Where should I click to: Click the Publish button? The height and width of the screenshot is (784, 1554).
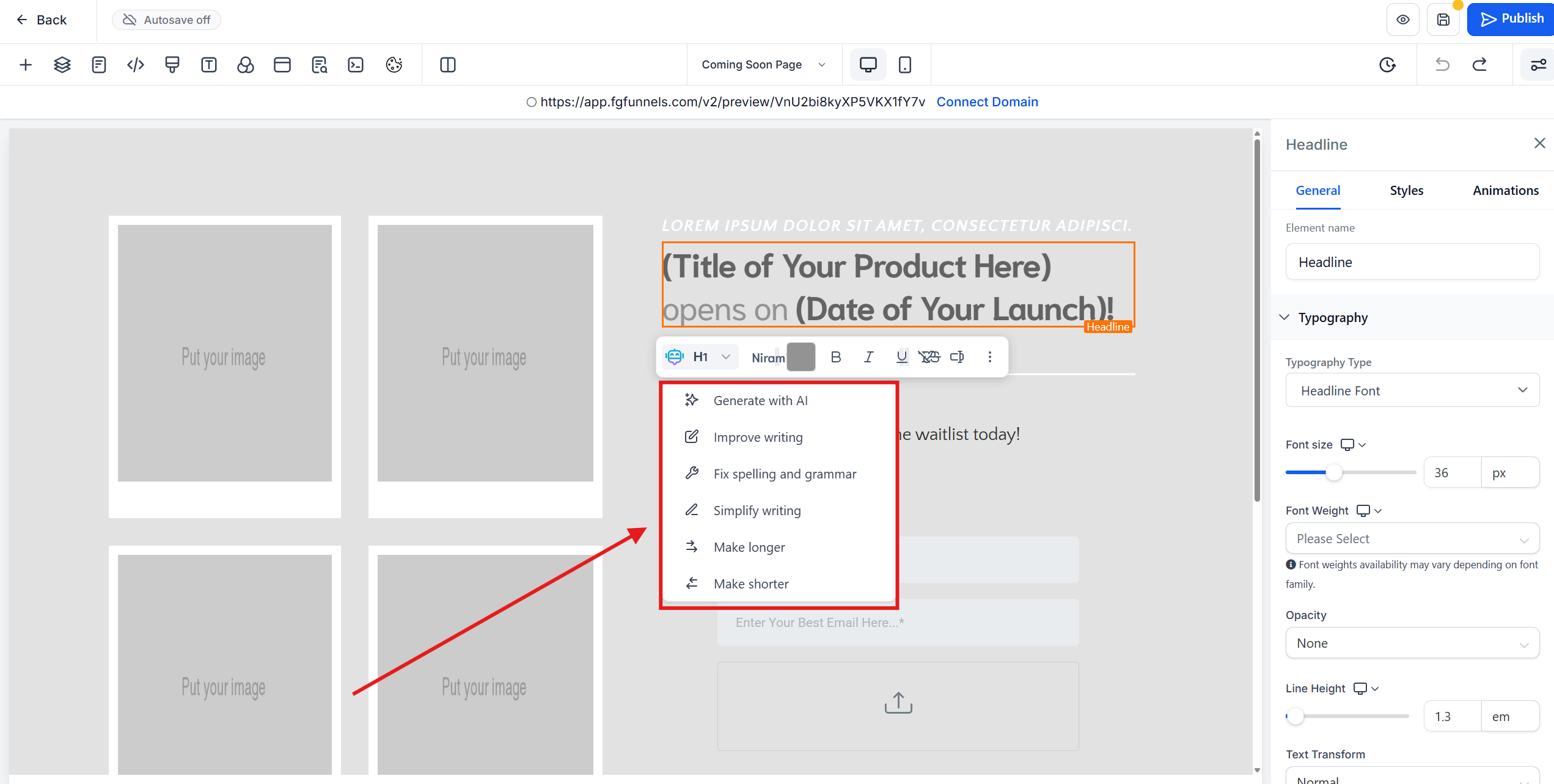pos(1511,20)
